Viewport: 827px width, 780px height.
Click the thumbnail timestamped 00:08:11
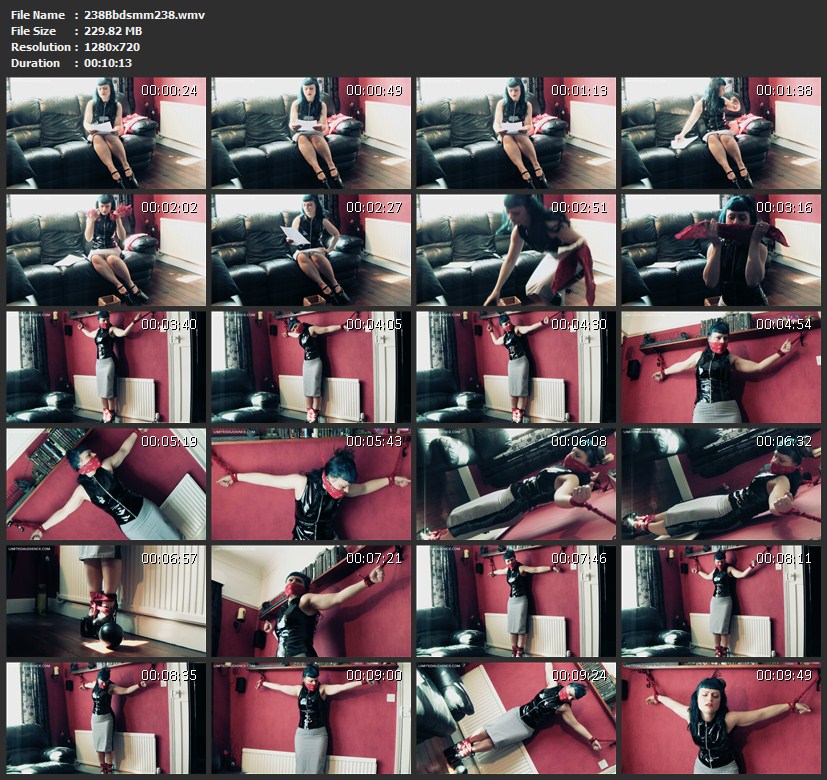(721, 601)
